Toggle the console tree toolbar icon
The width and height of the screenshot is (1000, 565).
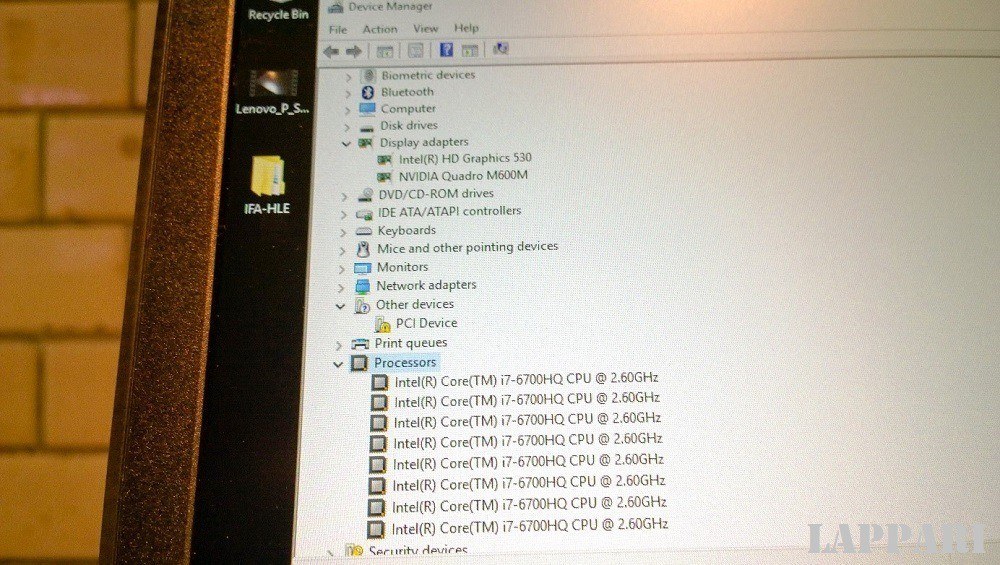coord(385,51)
